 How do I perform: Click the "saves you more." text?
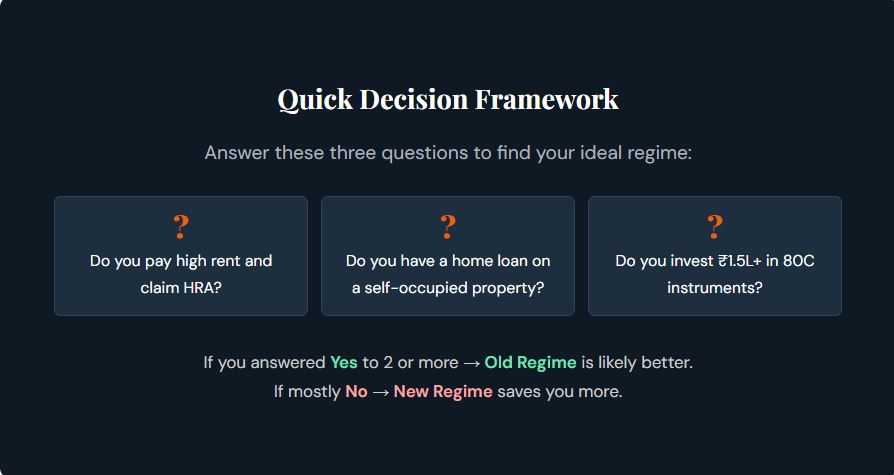560,391
